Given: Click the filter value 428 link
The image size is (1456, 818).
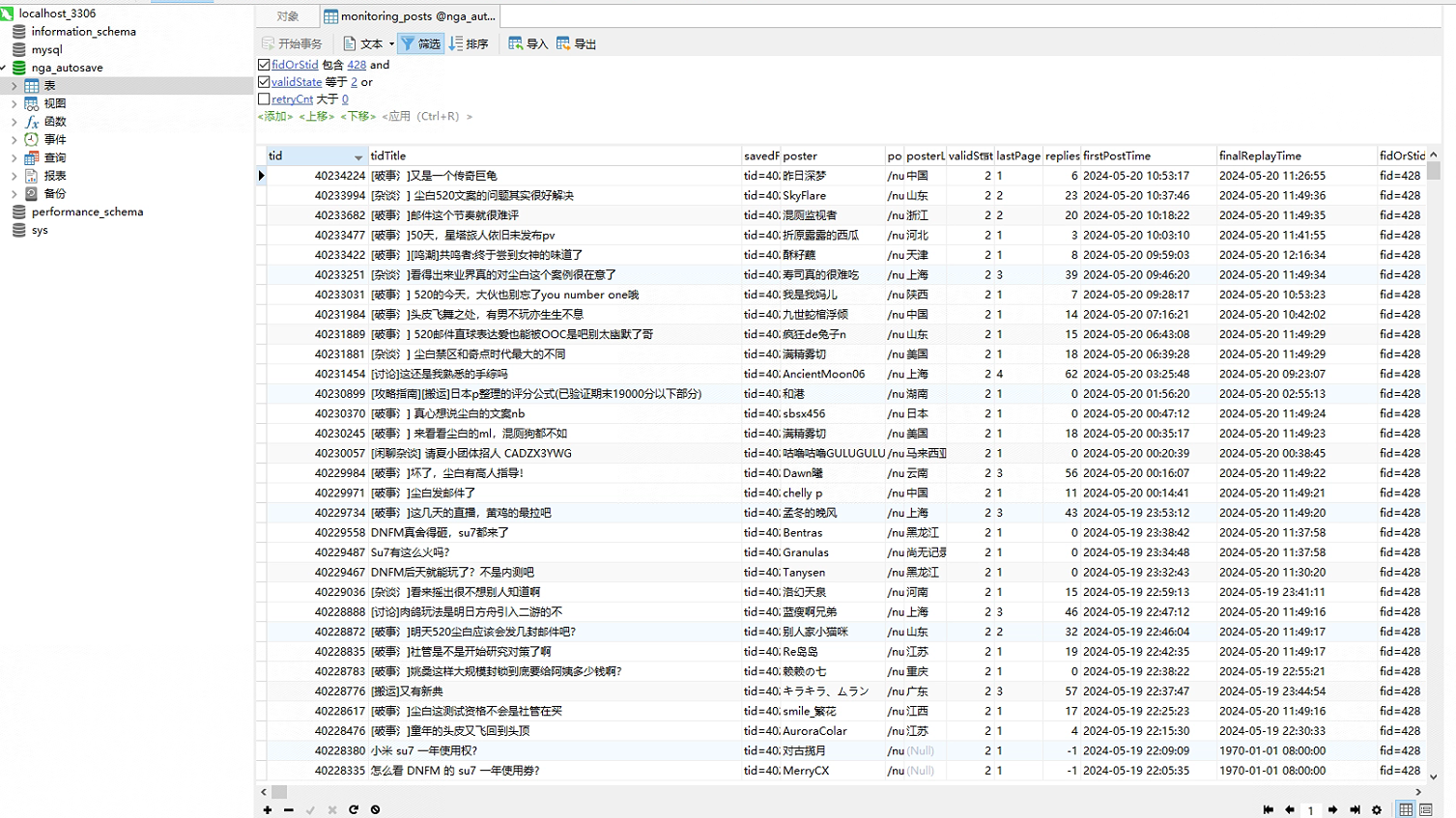Looking at the screenshot, I should click(x=357, y=65).
